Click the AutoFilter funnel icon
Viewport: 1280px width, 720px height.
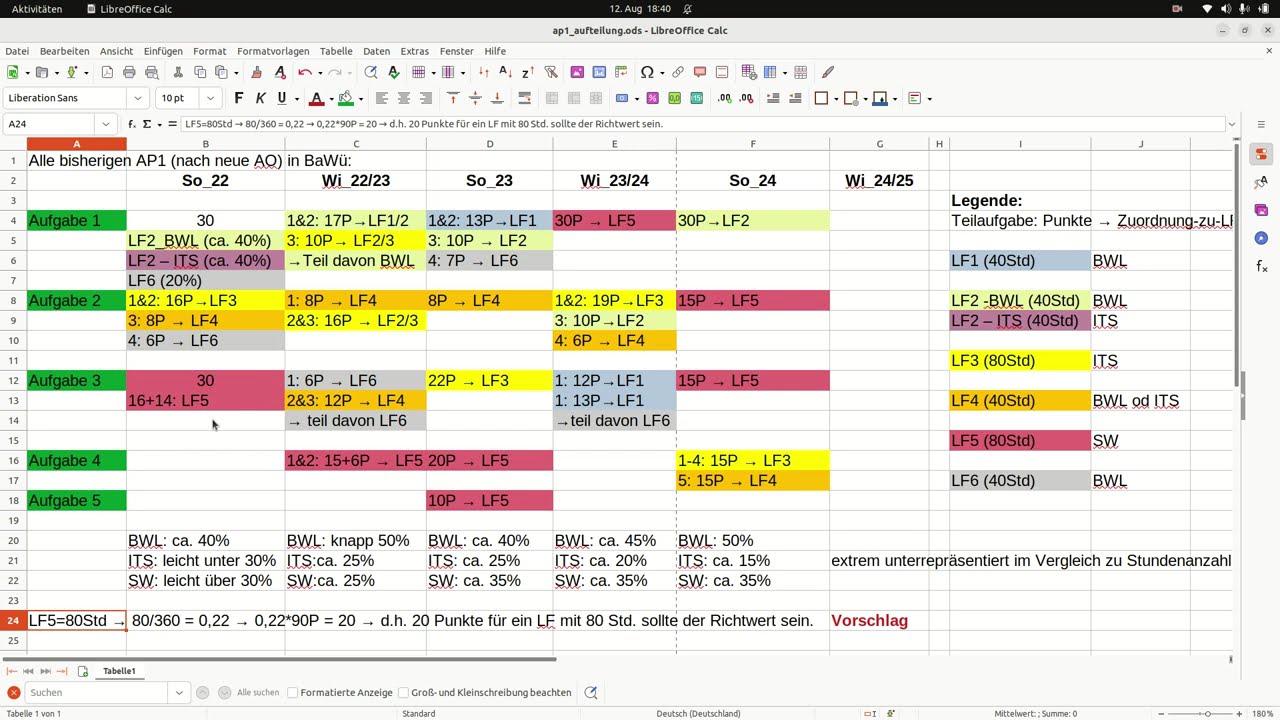pos(551,72)
